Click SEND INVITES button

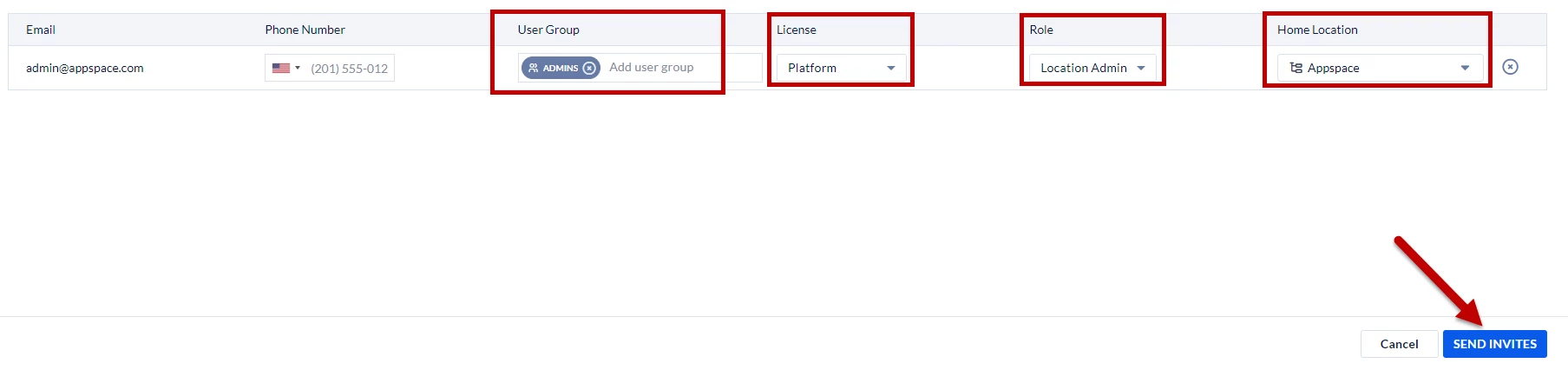click(1494, 344)
